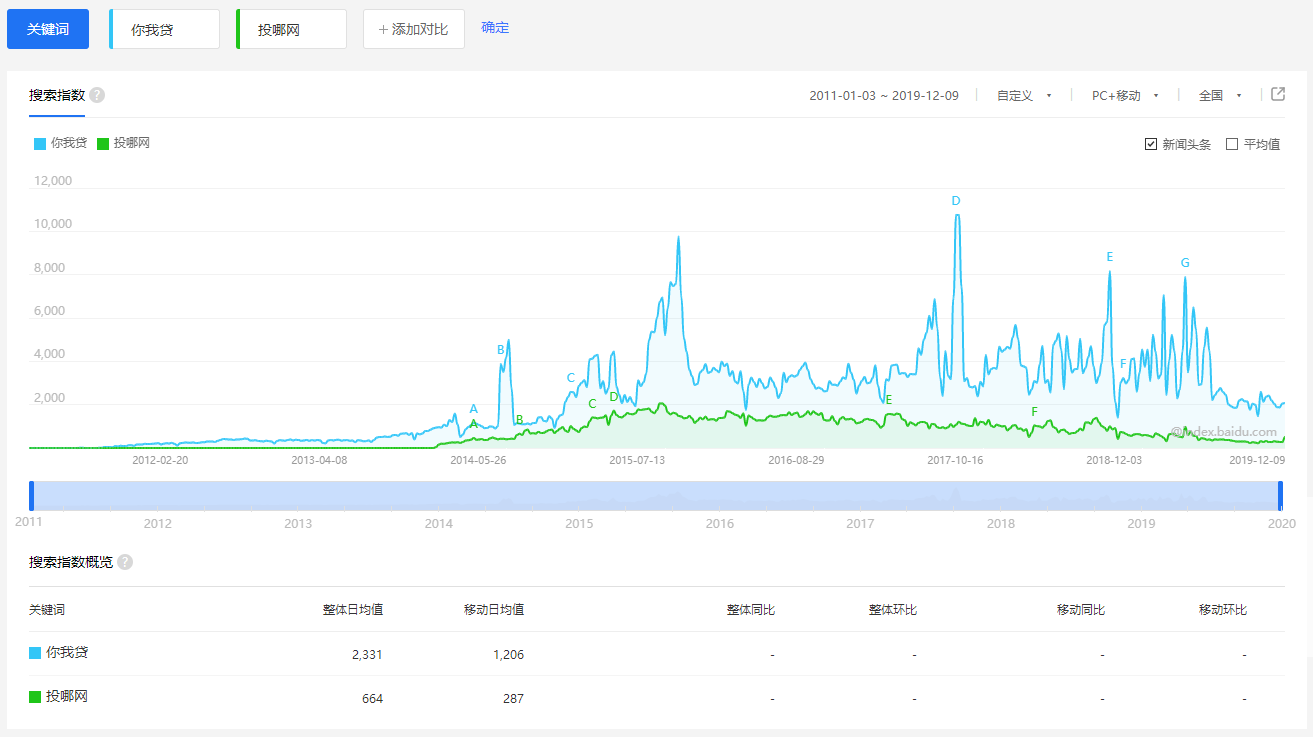Click the green news marker D
Image resolution: width=1313 pixels, height=737 pixels.
click(614, 397)
